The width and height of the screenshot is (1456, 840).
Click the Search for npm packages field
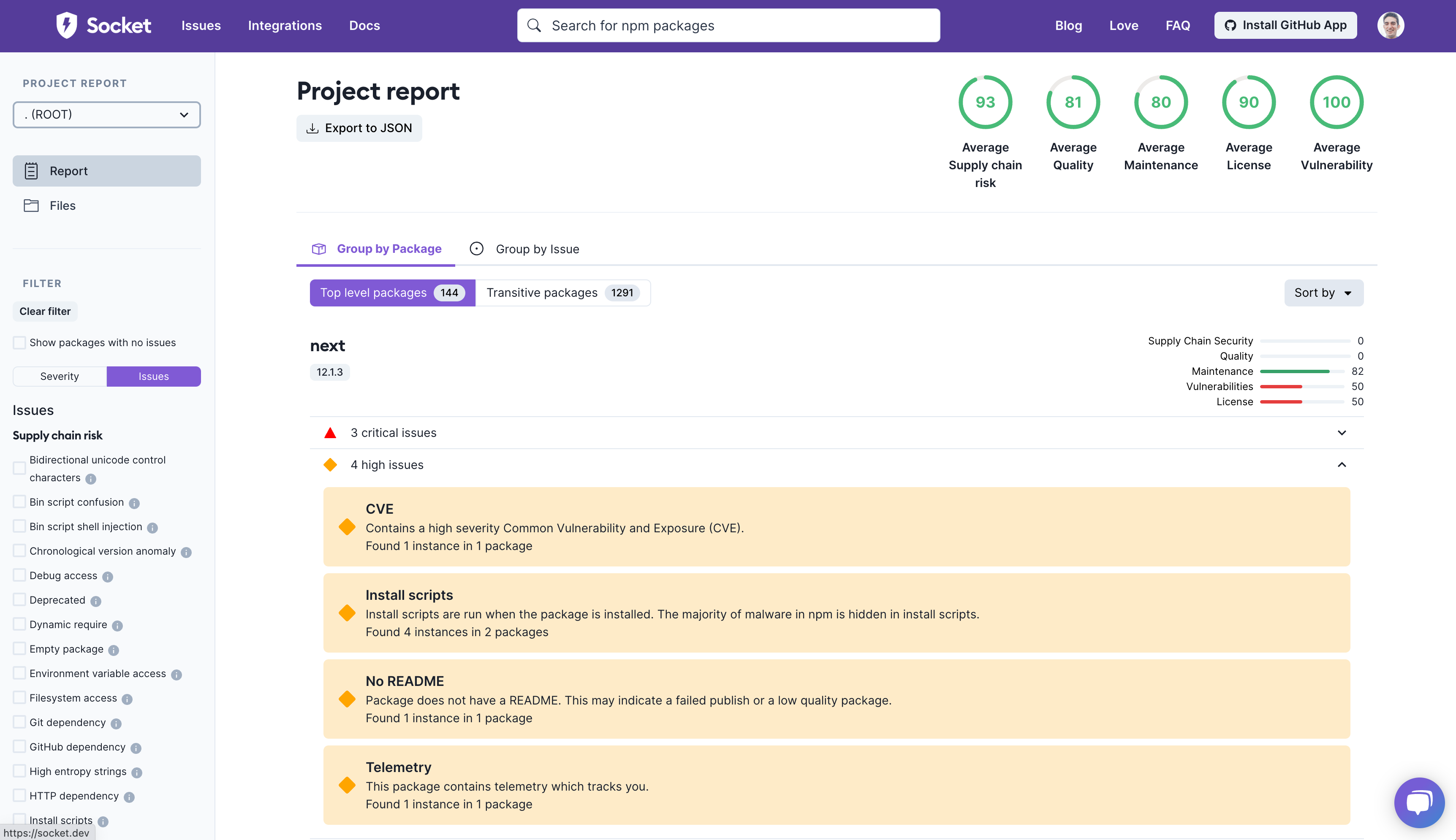[728, 25]
